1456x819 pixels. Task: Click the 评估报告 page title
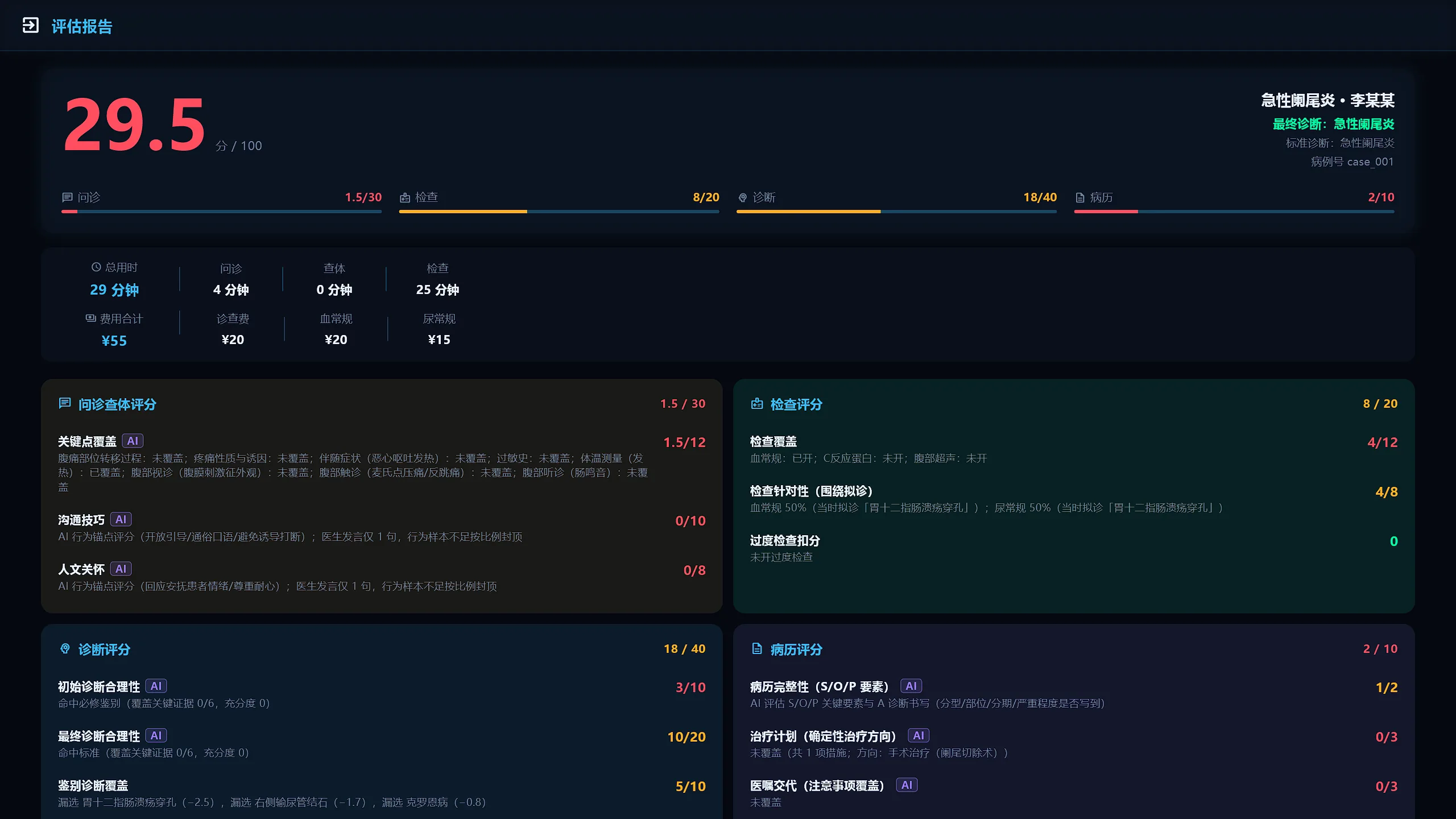[x=82, y=26]
